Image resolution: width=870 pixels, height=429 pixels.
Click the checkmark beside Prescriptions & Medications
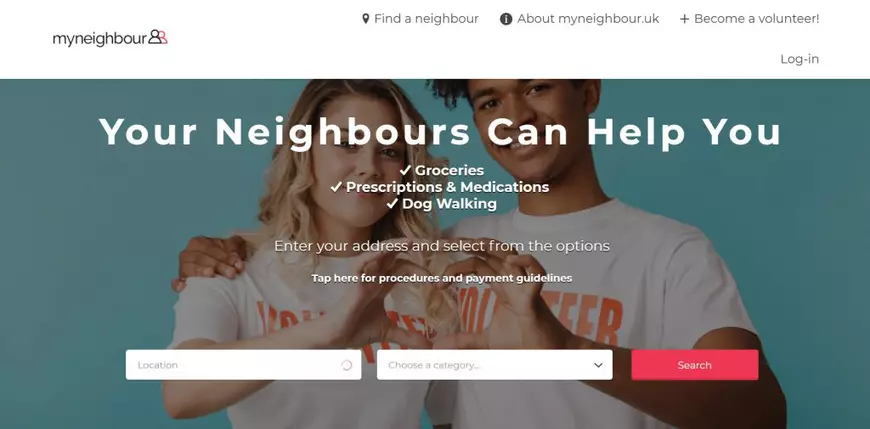[336, 187]
